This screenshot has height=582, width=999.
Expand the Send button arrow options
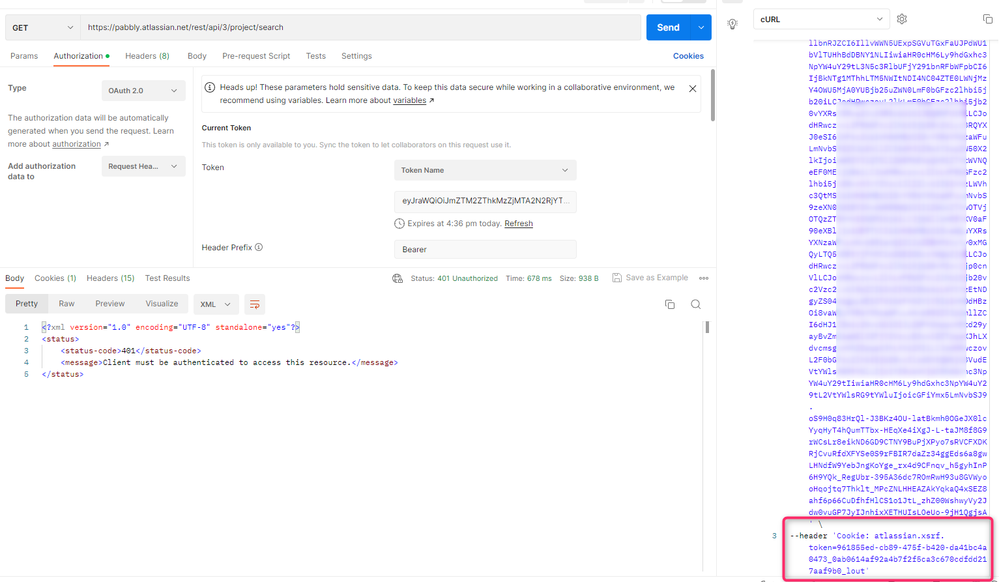coord(701,27)
